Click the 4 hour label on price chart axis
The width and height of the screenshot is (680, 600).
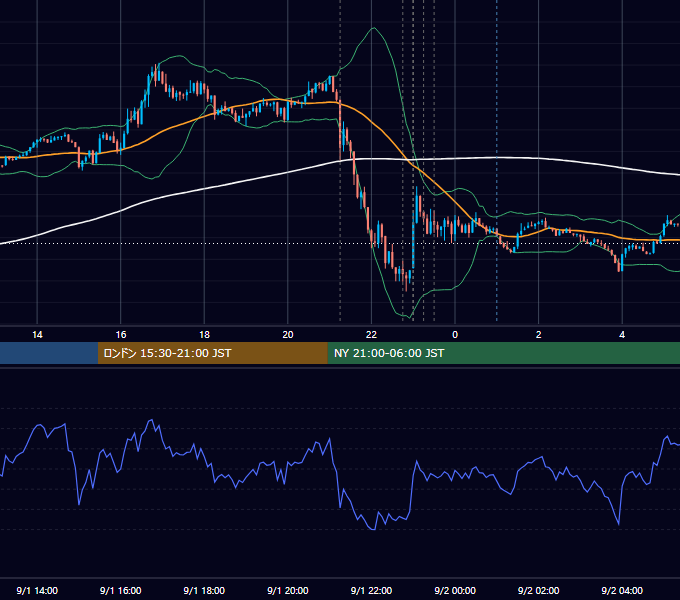(x=622, y=335)
